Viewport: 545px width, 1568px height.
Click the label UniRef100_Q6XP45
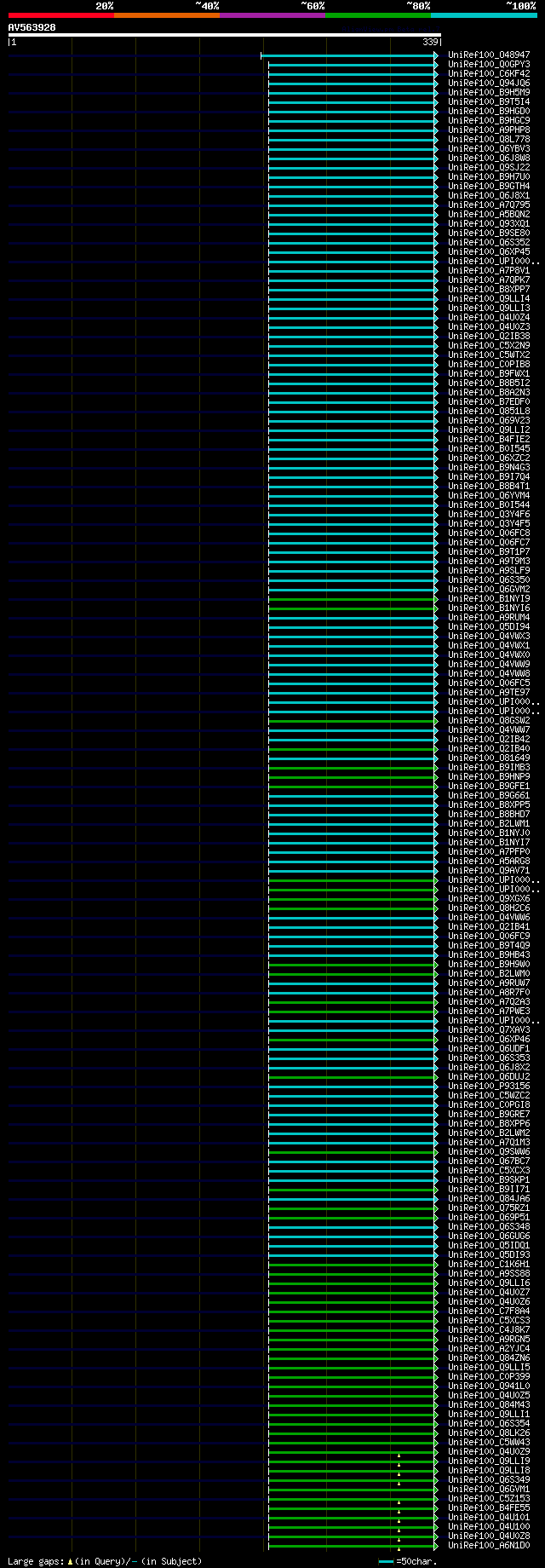tap(489, 251)
